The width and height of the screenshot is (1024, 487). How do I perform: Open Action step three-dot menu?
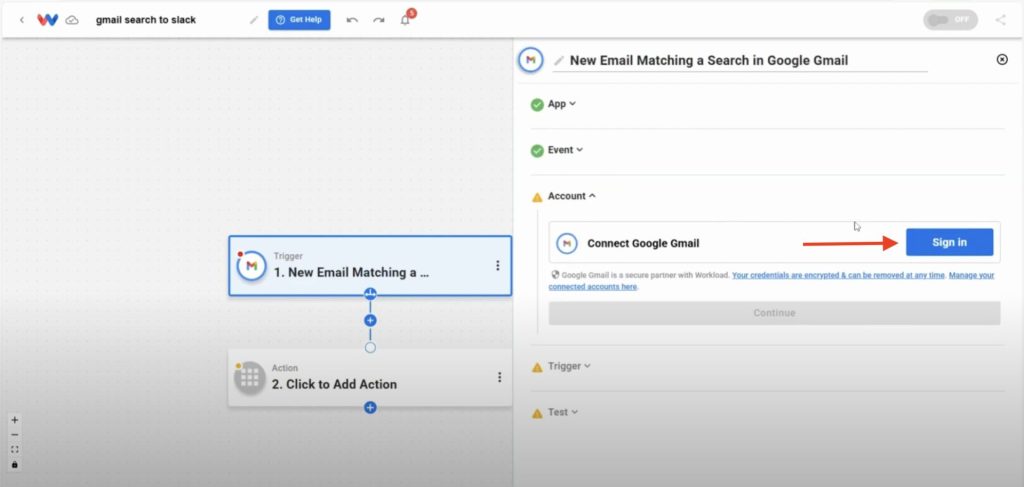click(500, 377)
